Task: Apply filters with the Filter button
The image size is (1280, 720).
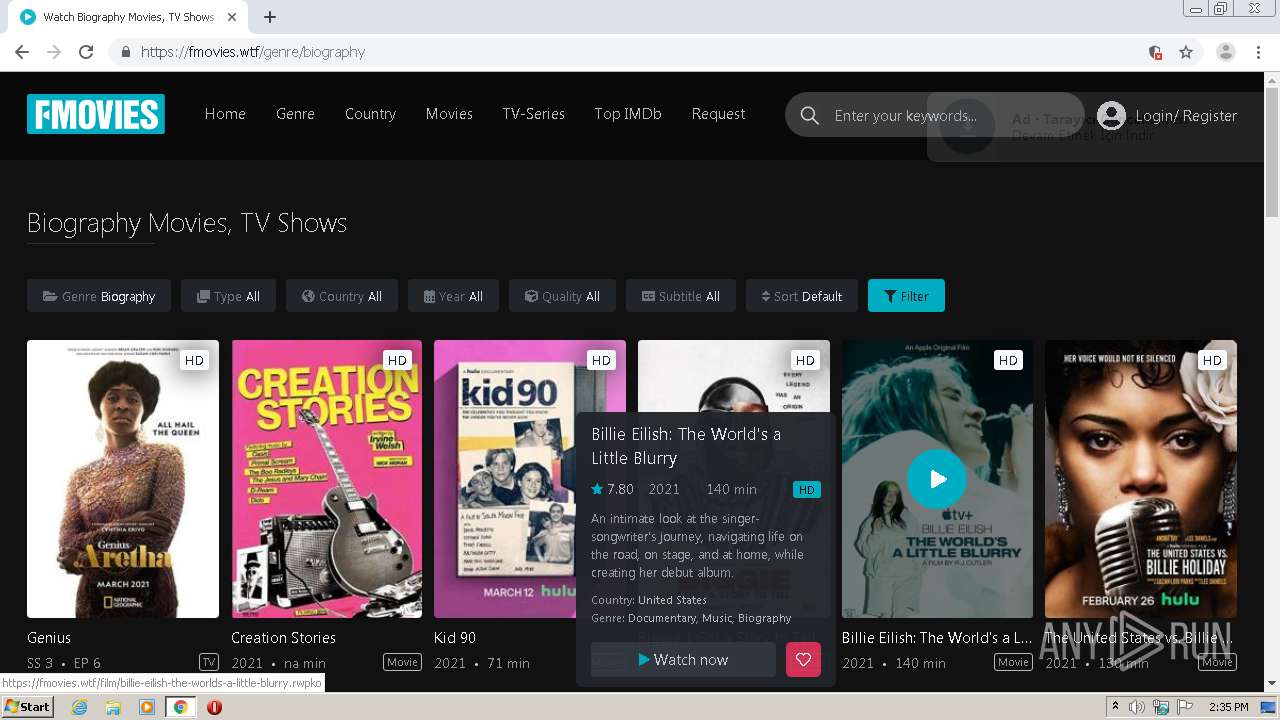Action: point(906,296)
